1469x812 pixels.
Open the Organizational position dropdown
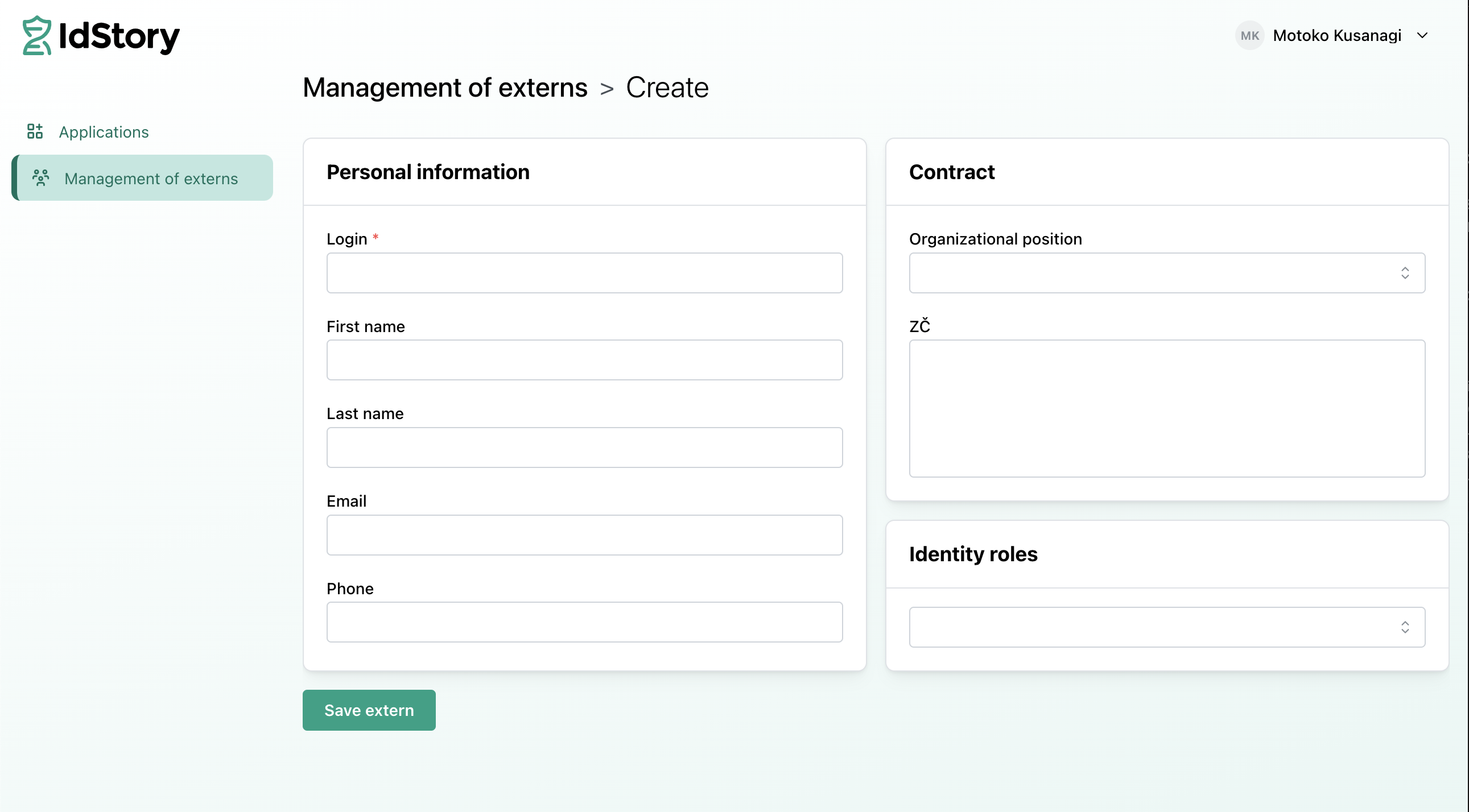point(1167,273)
